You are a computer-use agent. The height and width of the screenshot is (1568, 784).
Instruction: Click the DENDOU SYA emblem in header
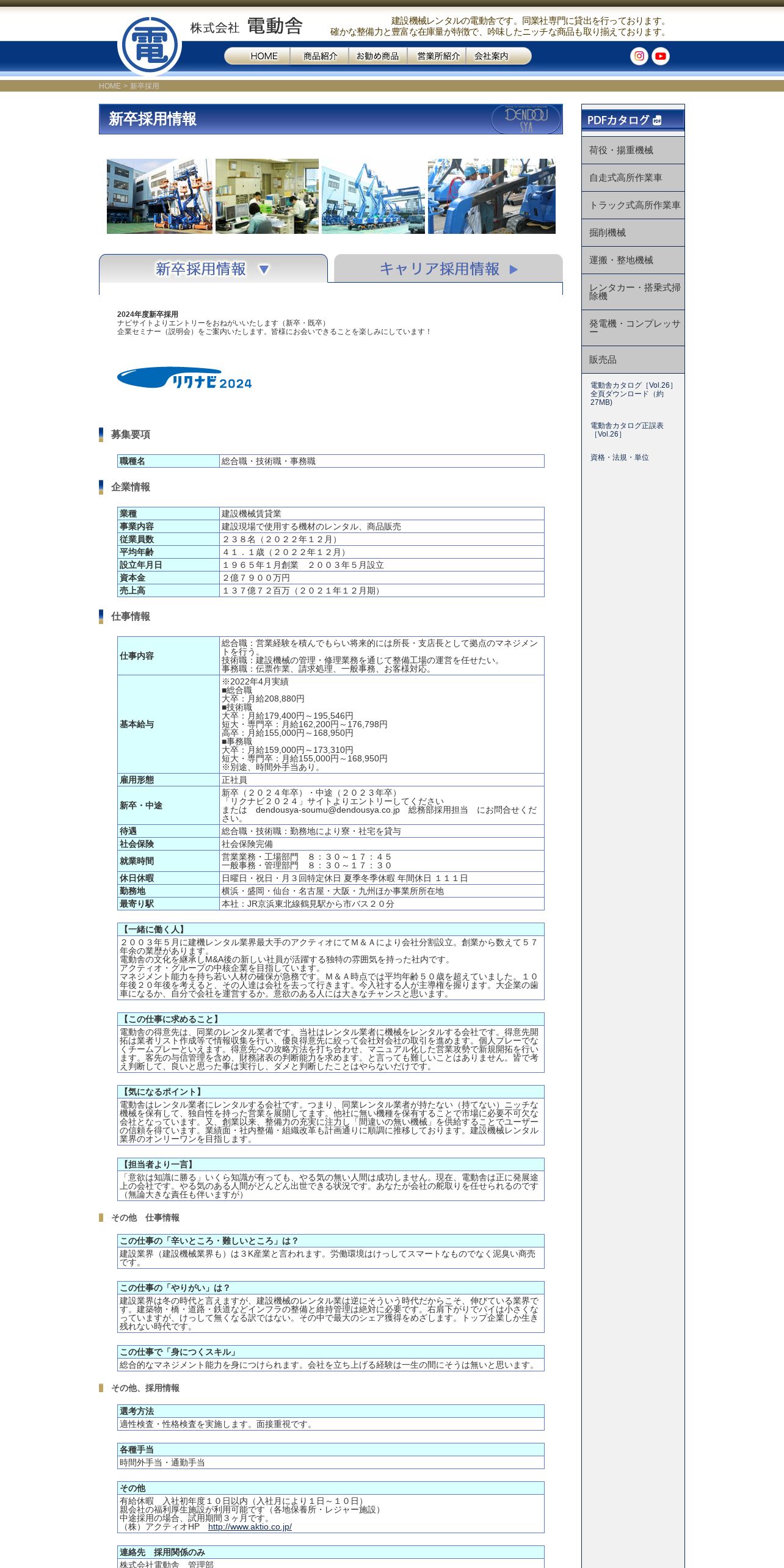click(526, 119)
